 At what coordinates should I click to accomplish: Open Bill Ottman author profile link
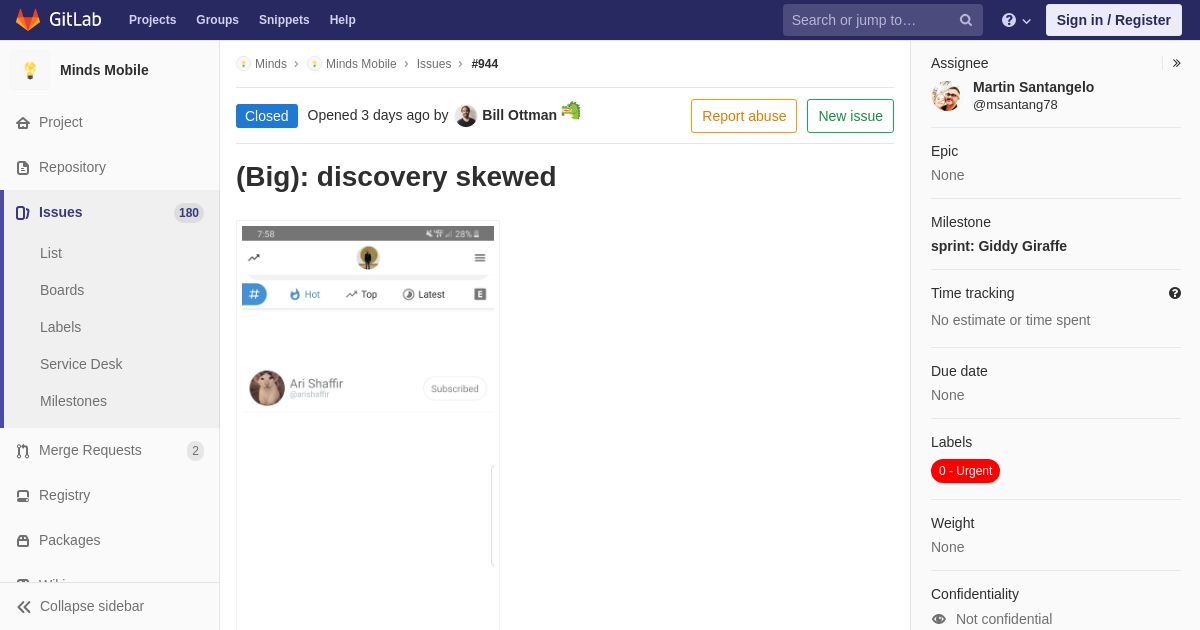click(x=519, y=115)
